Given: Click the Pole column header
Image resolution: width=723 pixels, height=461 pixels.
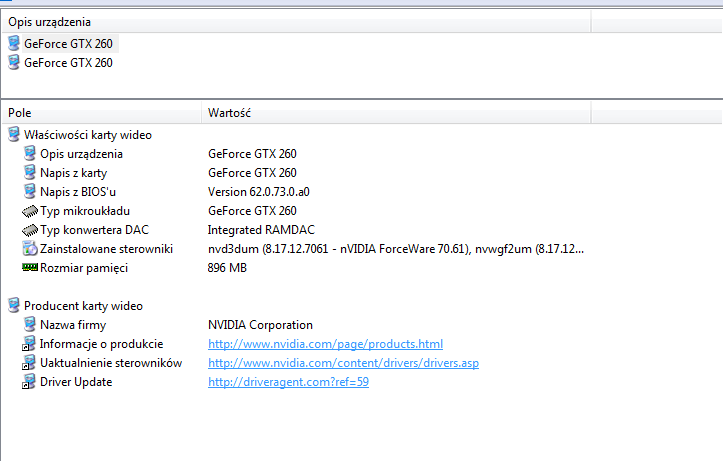Looking at the screenshot, I should [101, 112].
